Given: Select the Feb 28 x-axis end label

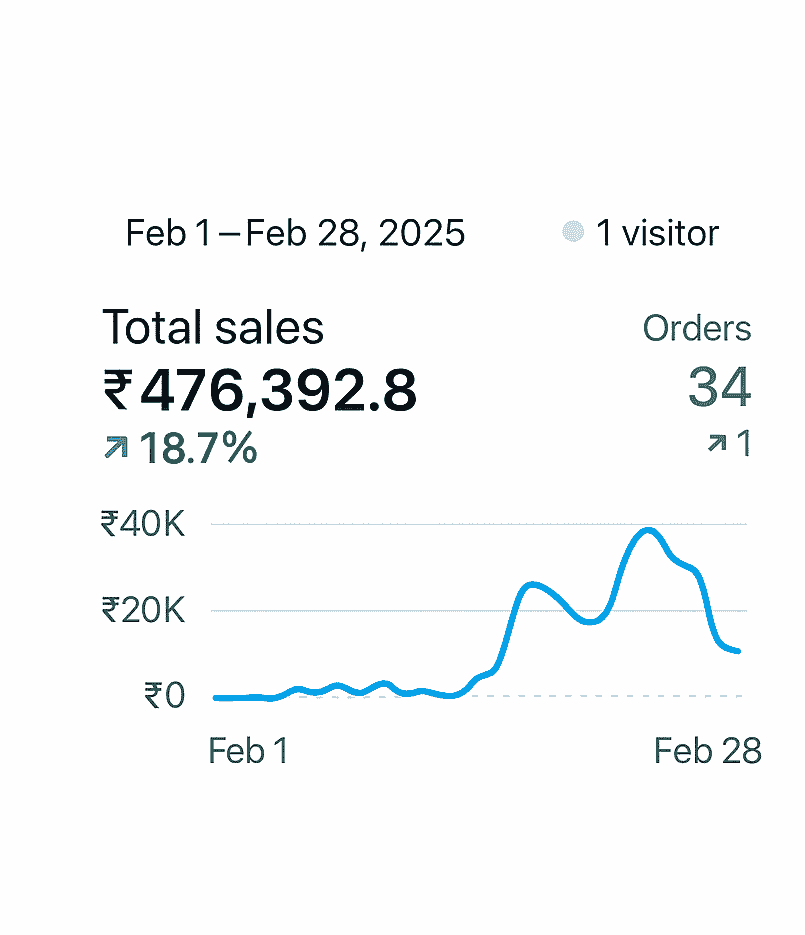Looking at the screenshot, I should click(x=707, y=751).
